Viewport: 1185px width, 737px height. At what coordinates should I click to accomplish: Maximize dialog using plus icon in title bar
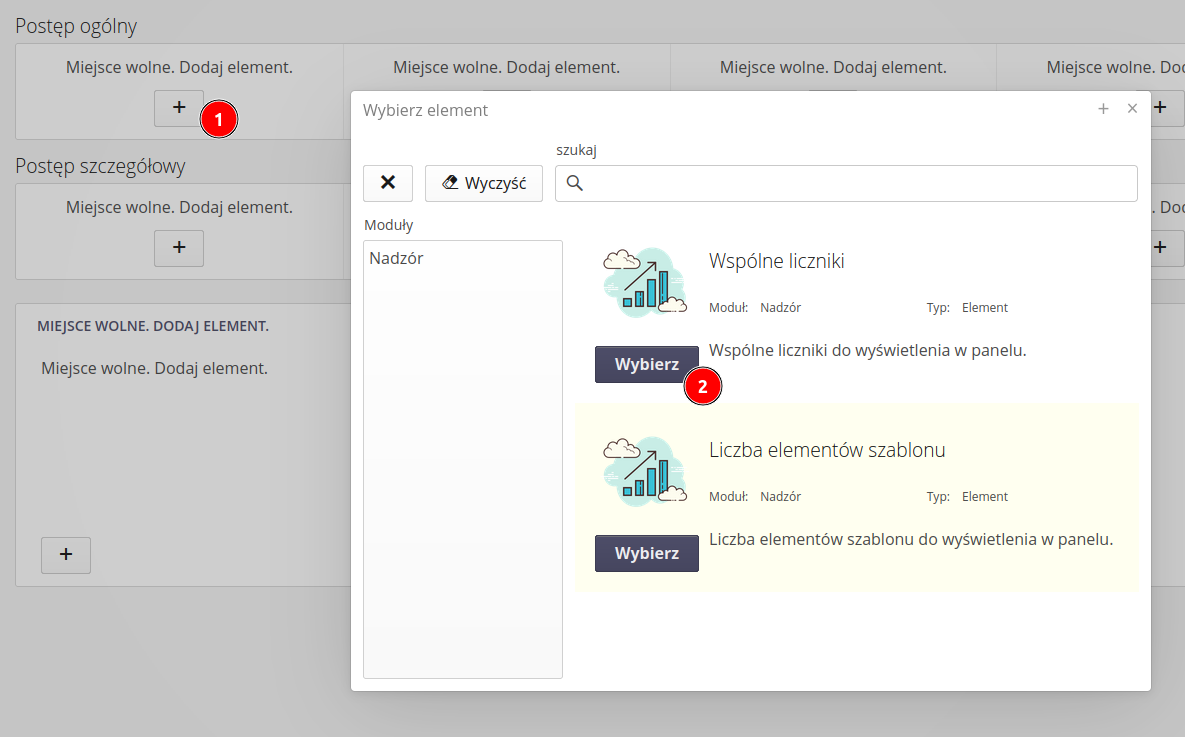click(1103, 109)
